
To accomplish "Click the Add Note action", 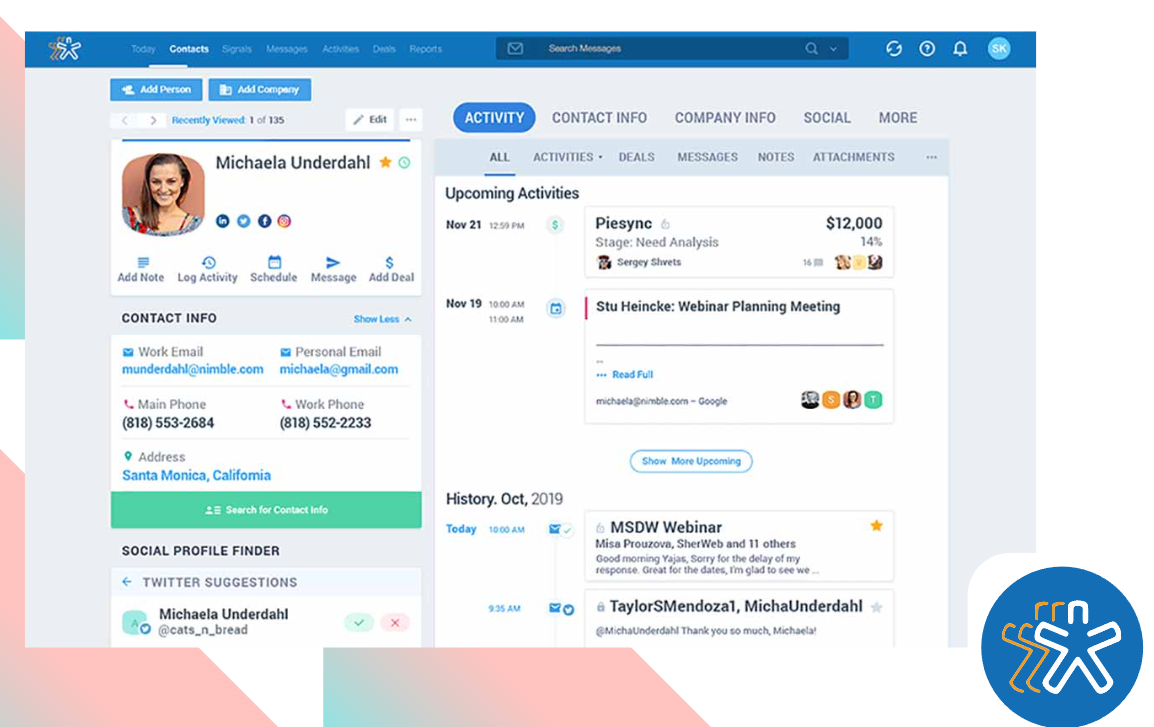I will tap(141, 270).
